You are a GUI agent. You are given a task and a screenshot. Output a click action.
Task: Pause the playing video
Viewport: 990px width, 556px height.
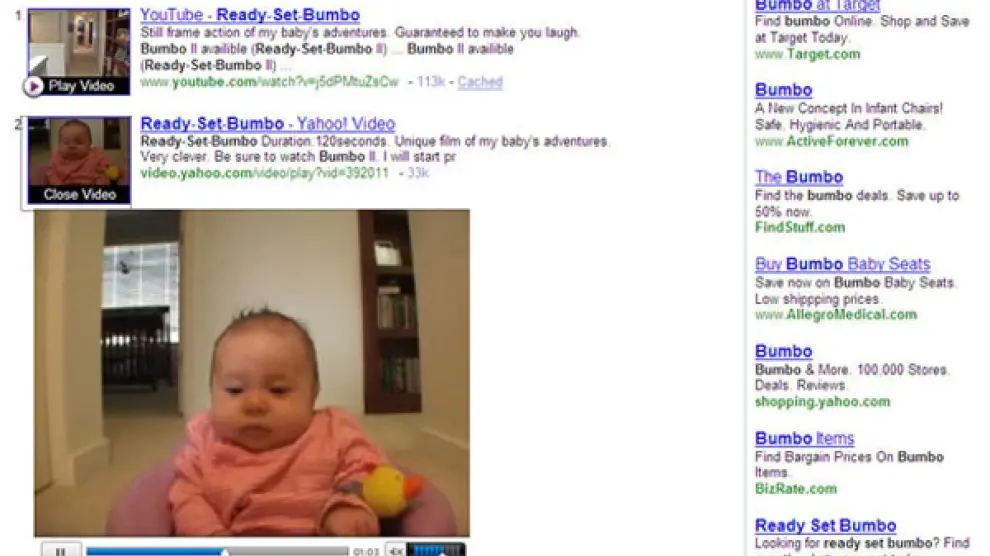click(x=61, y=550)
